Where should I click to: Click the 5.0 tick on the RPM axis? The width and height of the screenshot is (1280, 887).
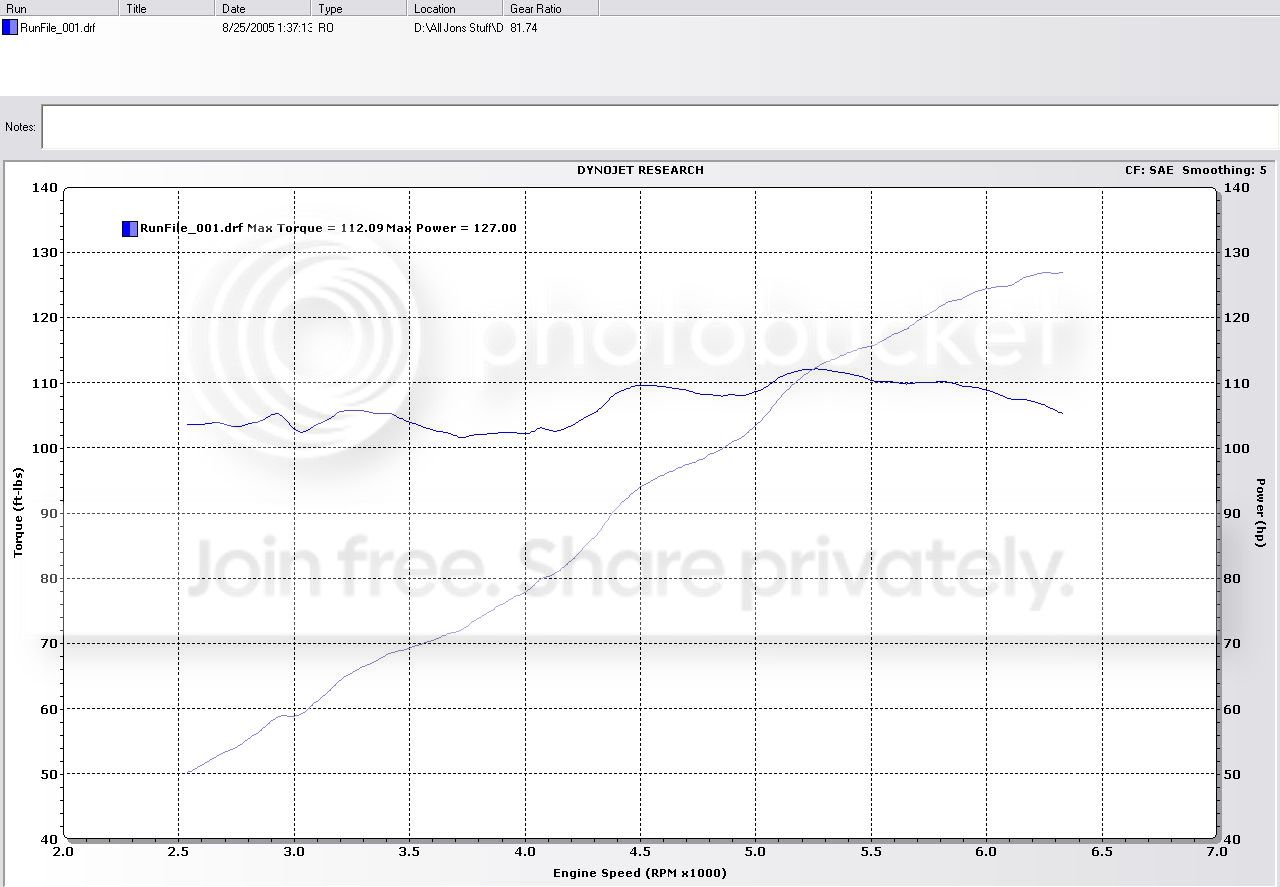click(756, 852)
